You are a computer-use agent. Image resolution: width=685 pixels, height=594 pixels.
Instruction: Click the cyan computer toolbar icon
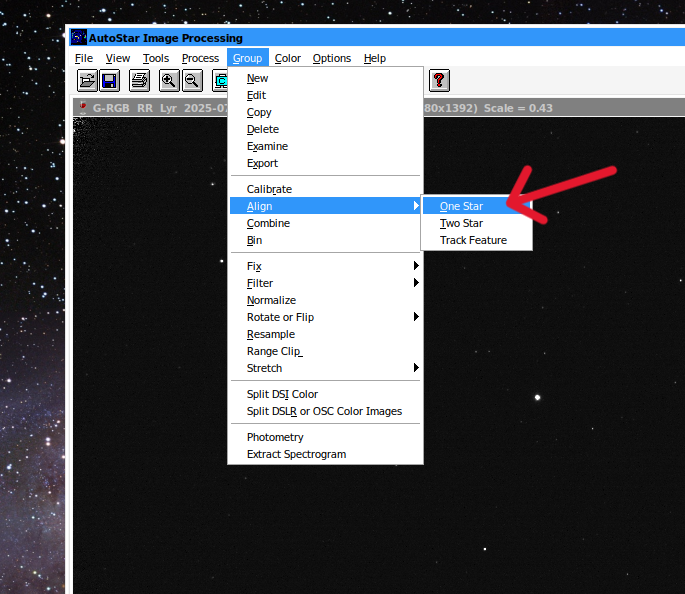pos(220,81)
